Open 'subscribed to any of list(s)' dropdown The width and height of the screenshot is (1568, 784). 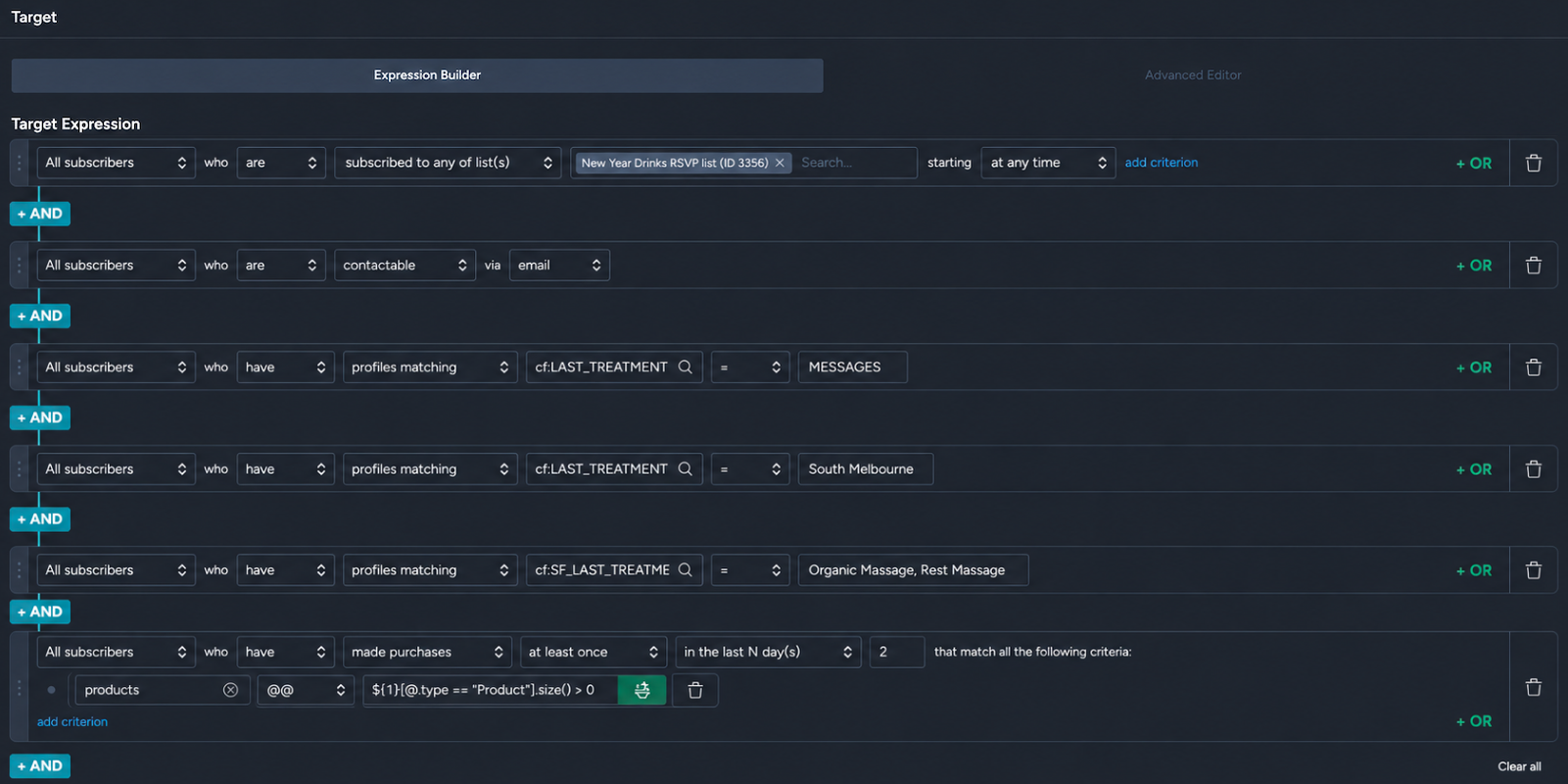pos(448,163)
